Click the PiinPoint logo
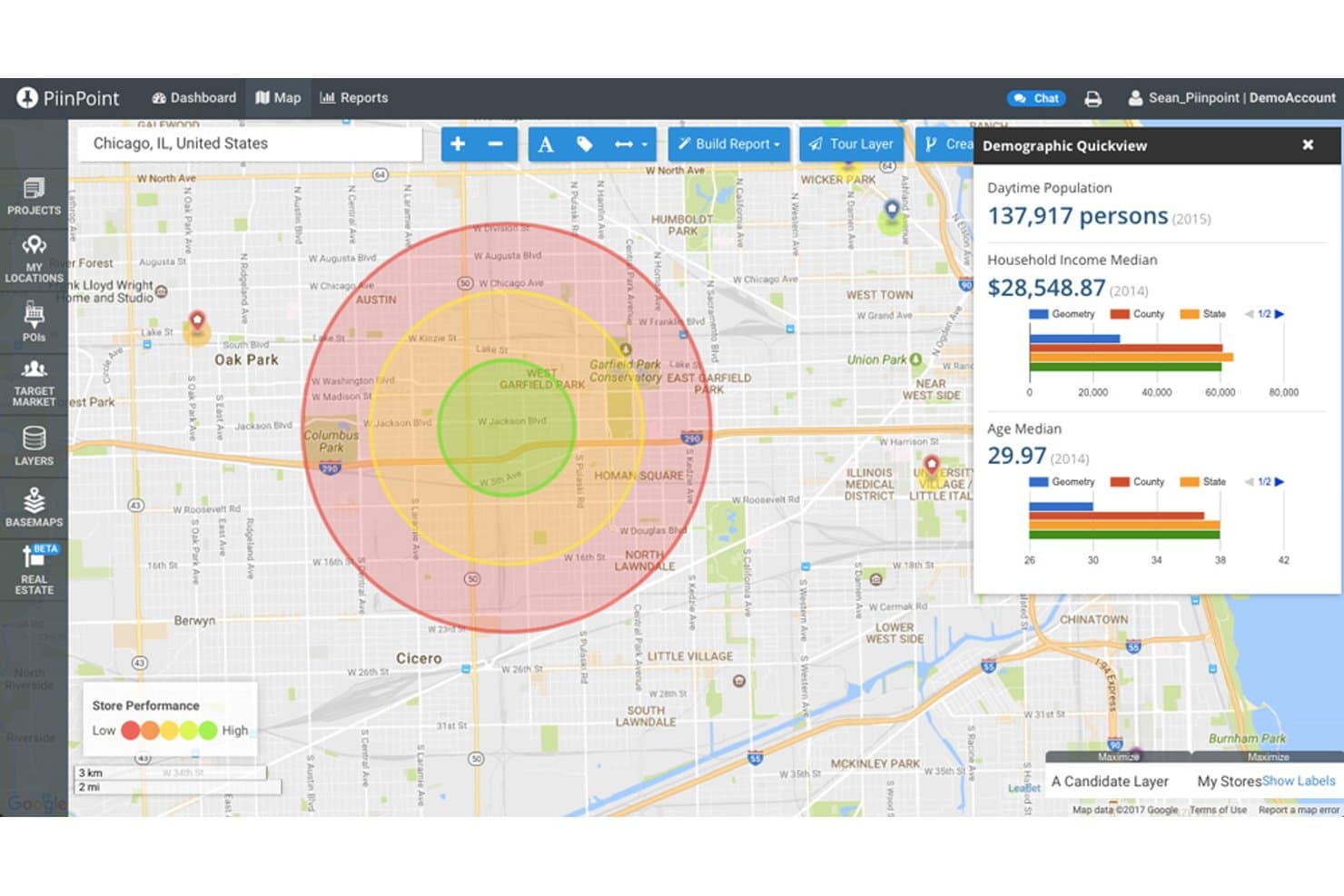This screenshot has height=896, width=1344. pyautogui.click(x=68, y=98)
